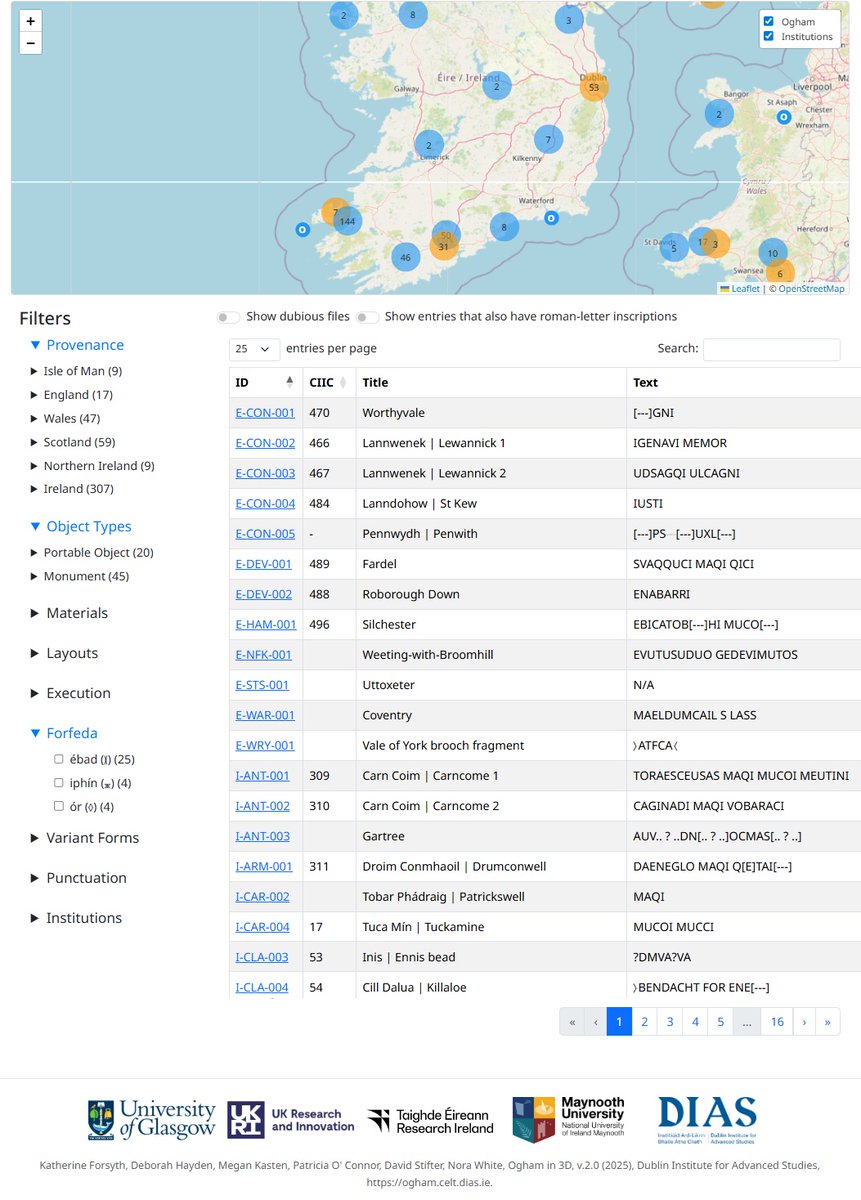Zoom out on the map
Screen dimensions: 861x1200
tap(30, 43)
